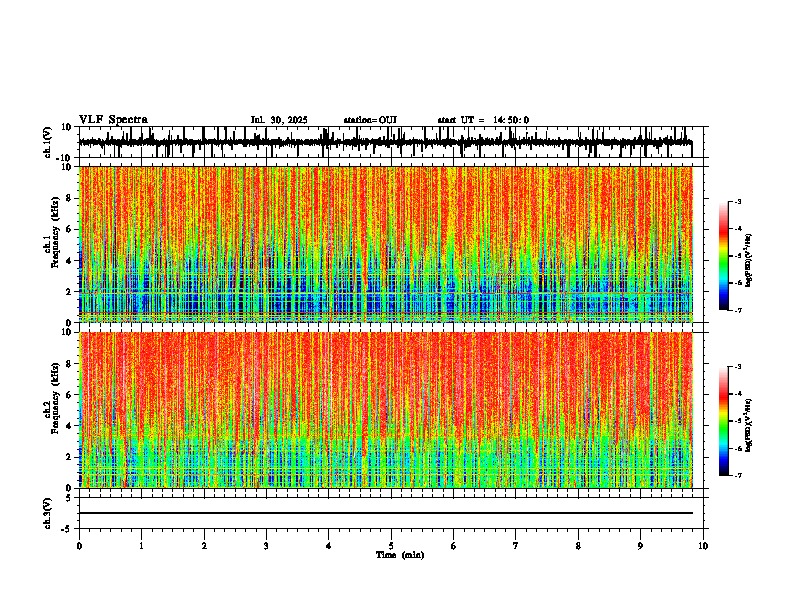Click inside the ch.1 spectrogram panel
Viewport: 792px width, 612px height.
(386, 244)
